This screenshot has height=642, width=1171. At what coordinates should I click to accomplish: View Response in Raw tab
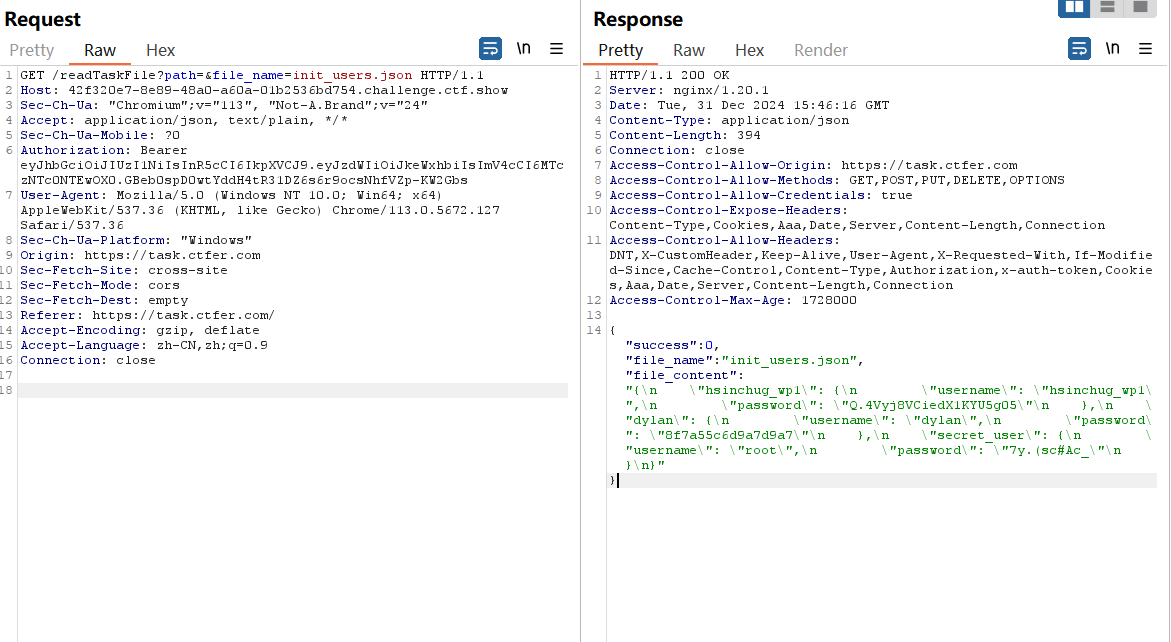point(689,50)
